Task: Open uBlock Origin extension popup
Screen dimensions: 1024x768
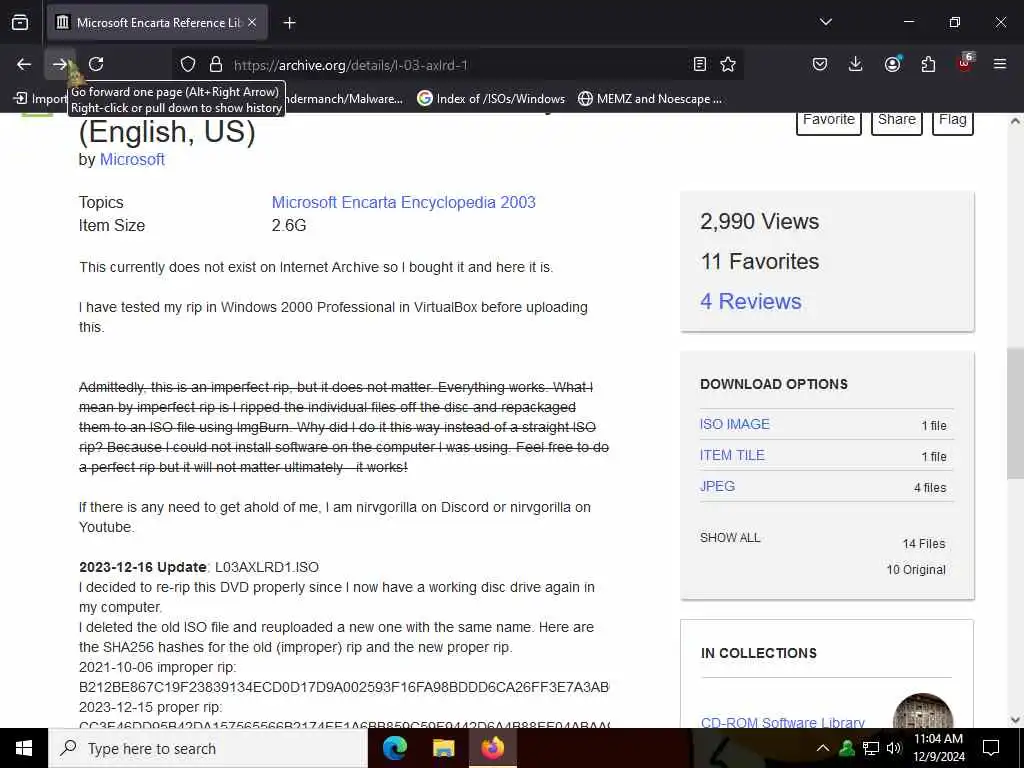Action: pos(965,64)
